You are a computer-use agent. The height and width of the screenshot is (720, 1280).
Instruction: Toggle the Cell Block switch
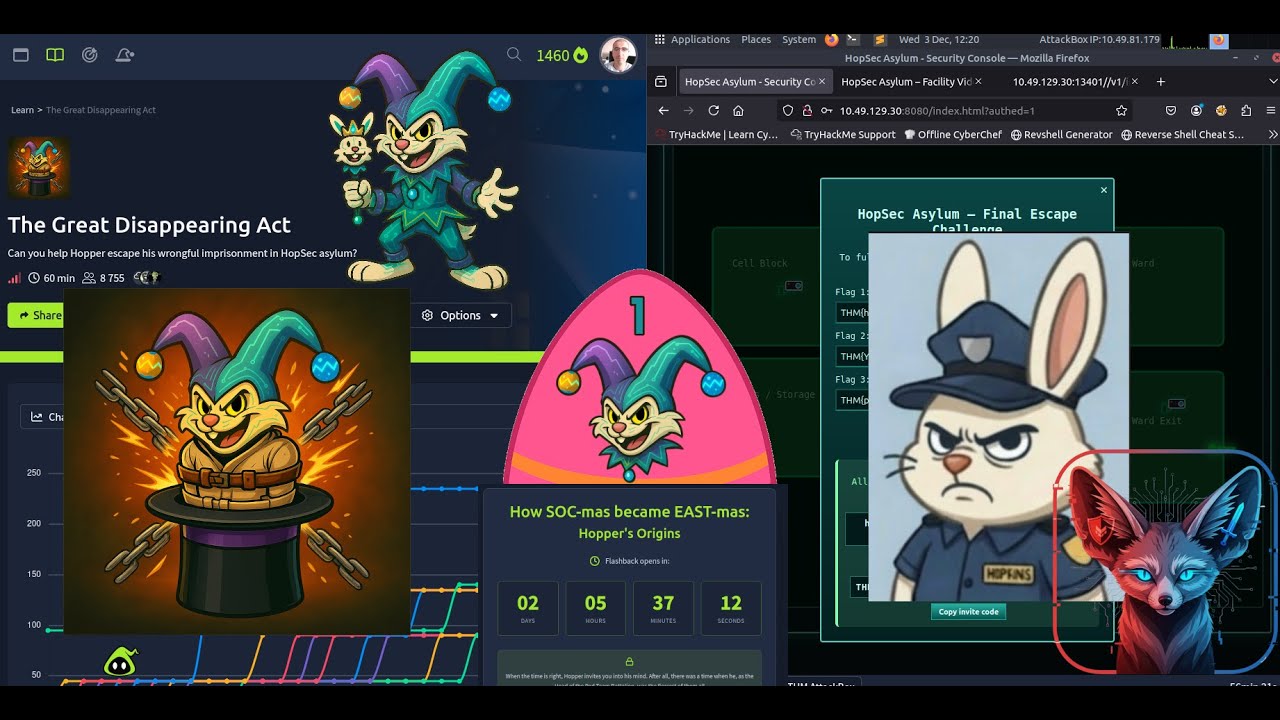coord(793,286)
